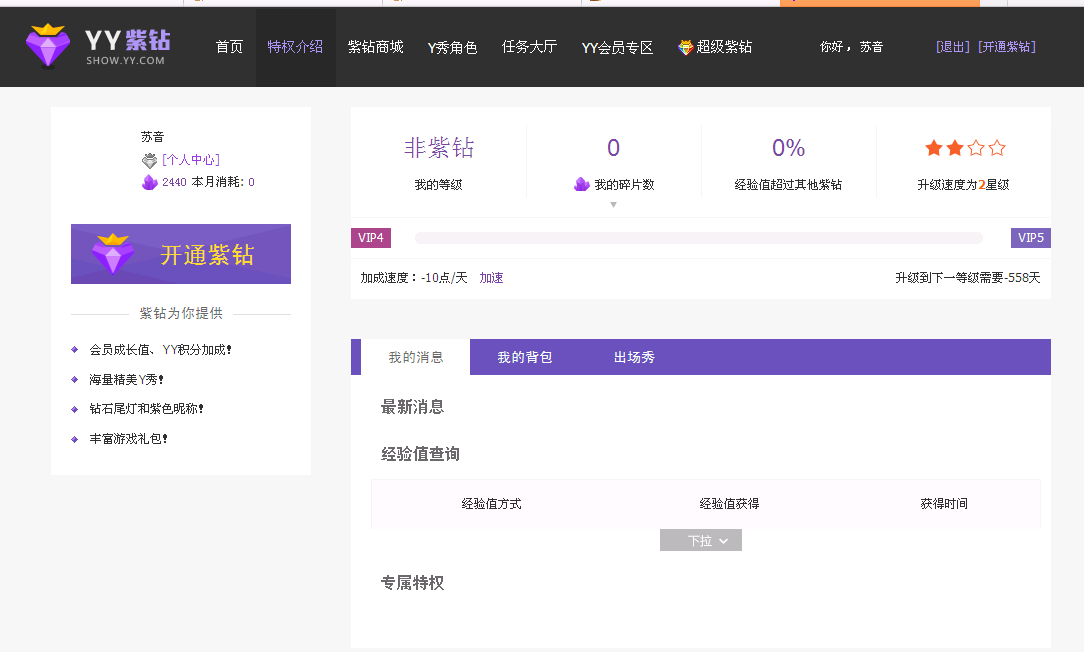
Task: Click the purple crystal icon next to 2440
Action: [x=150, y=182]
